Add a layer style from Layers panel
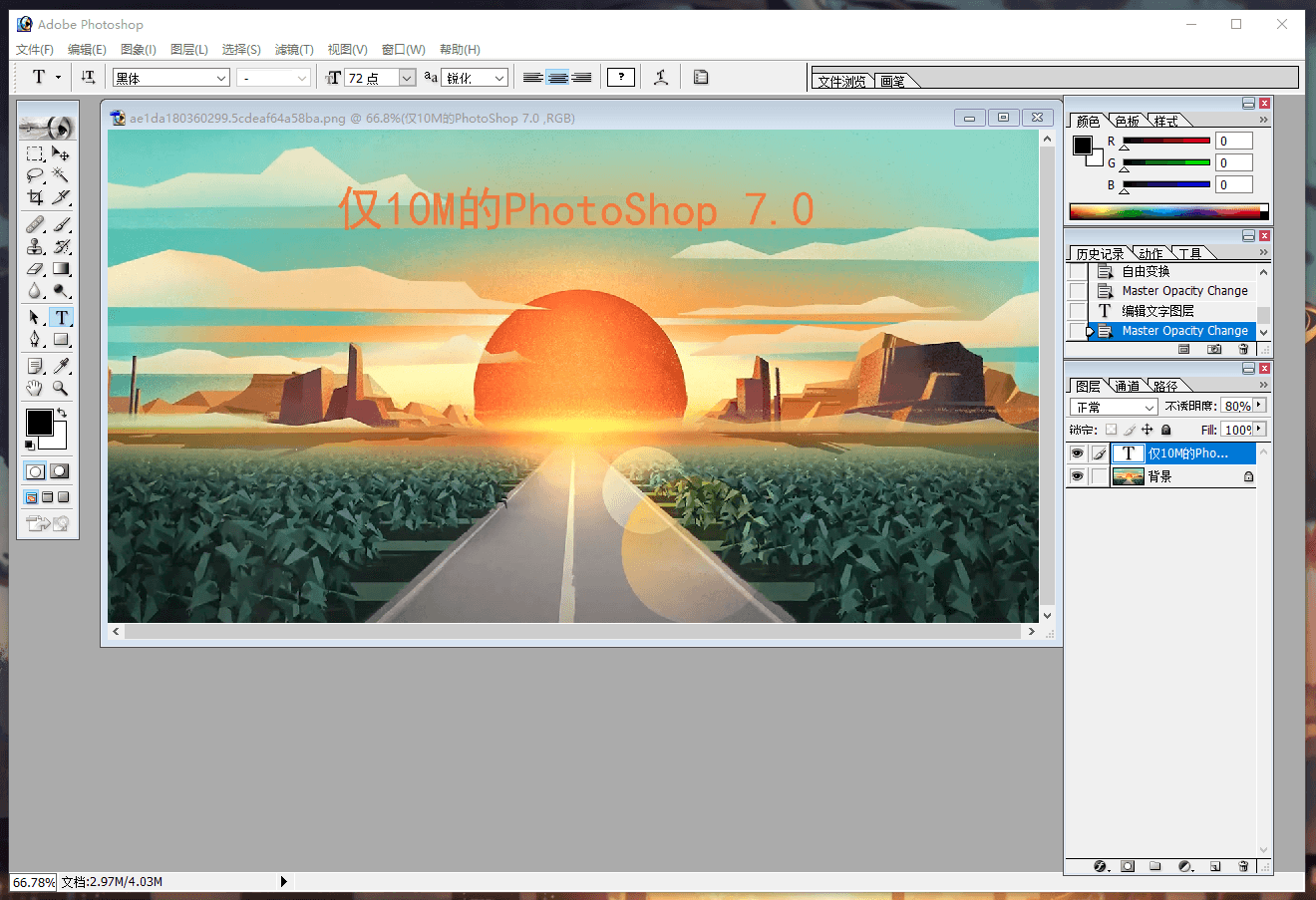The image size is (1316, 900). 1101,866
